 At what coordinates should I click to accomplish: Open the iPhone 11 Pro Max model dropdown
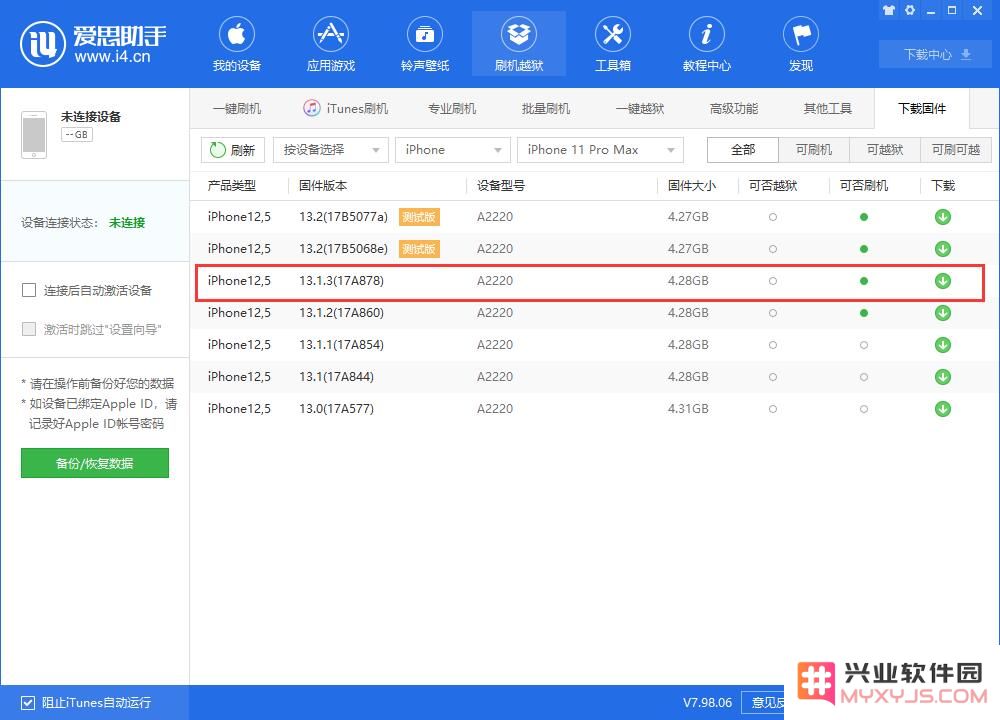pos(600,150)
